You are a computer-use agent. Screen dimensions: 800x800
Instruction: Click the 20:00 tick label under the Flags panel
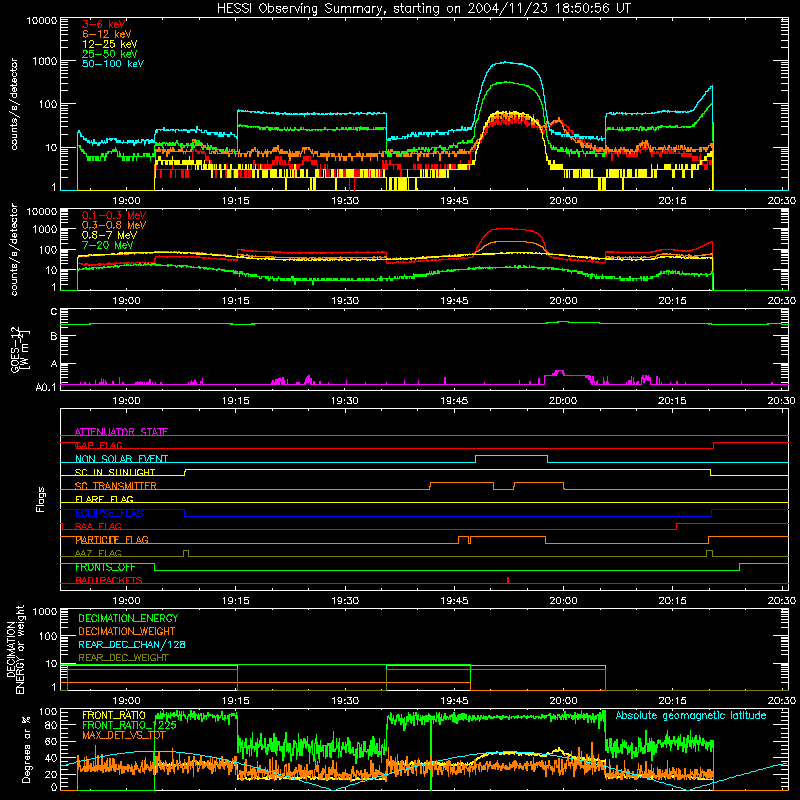(x=563, y=600)
